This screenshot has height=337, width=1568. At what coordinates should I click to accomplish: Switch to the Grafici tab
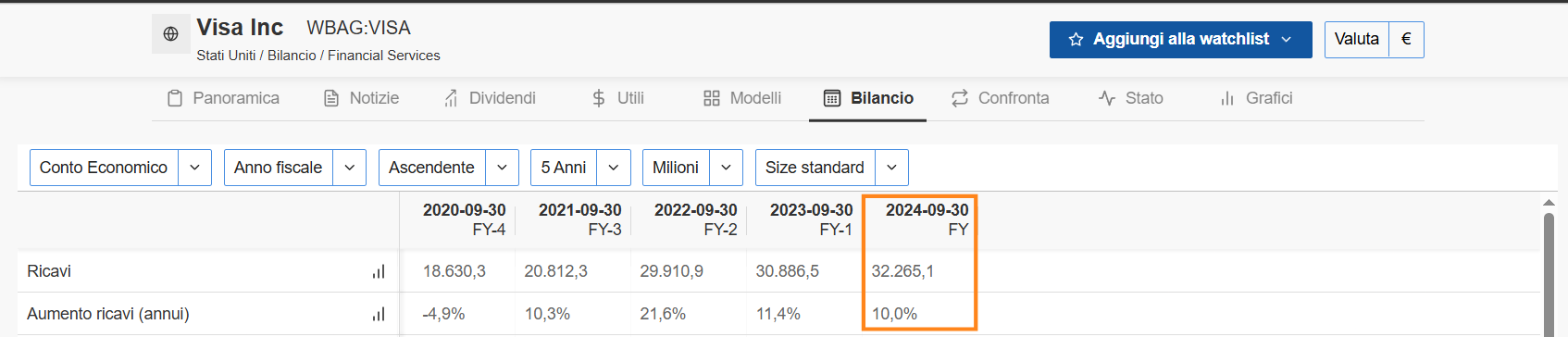1256,98
